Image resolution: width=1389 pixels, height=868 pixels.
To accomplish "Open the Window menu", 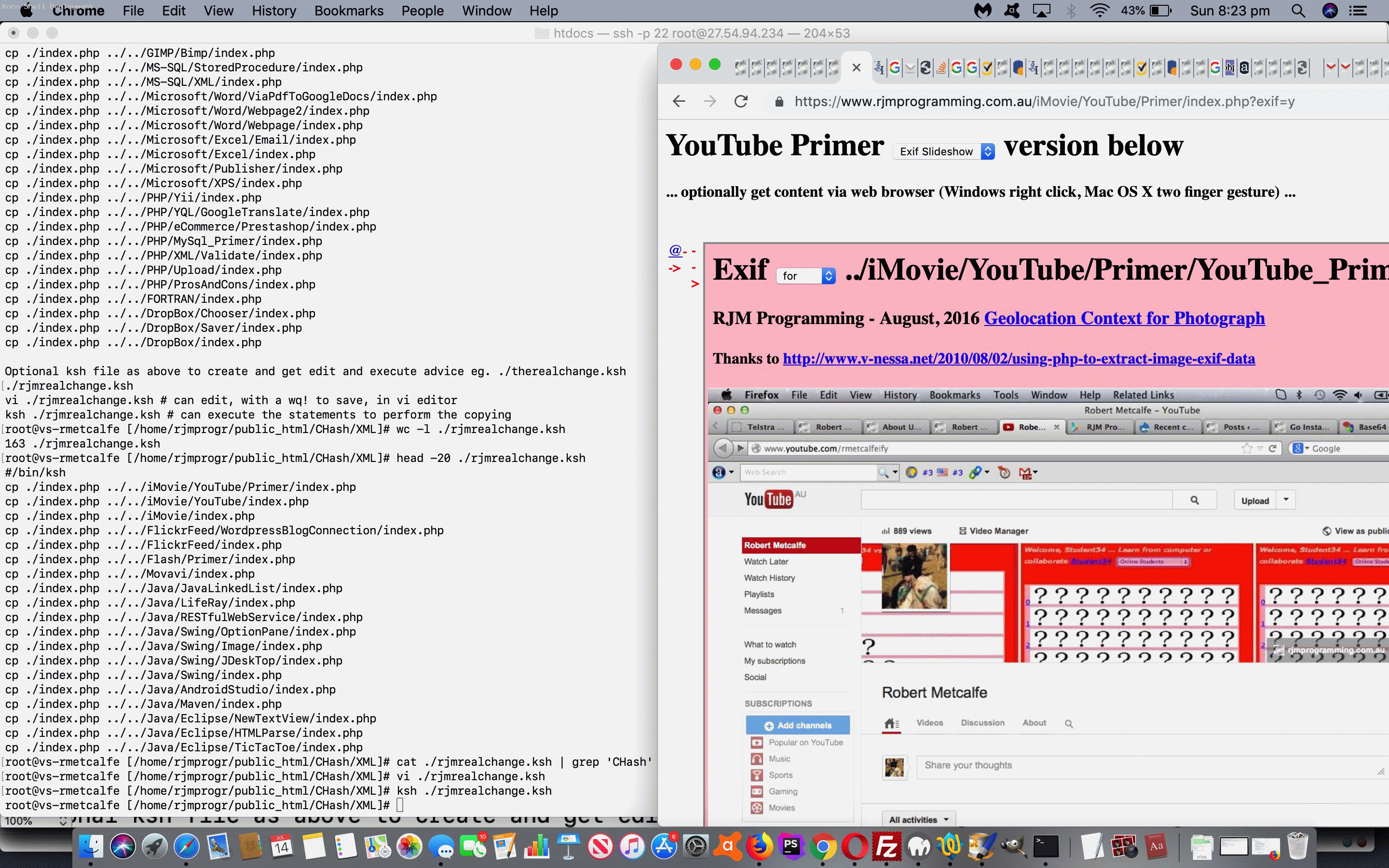I will tap(486, 11).
